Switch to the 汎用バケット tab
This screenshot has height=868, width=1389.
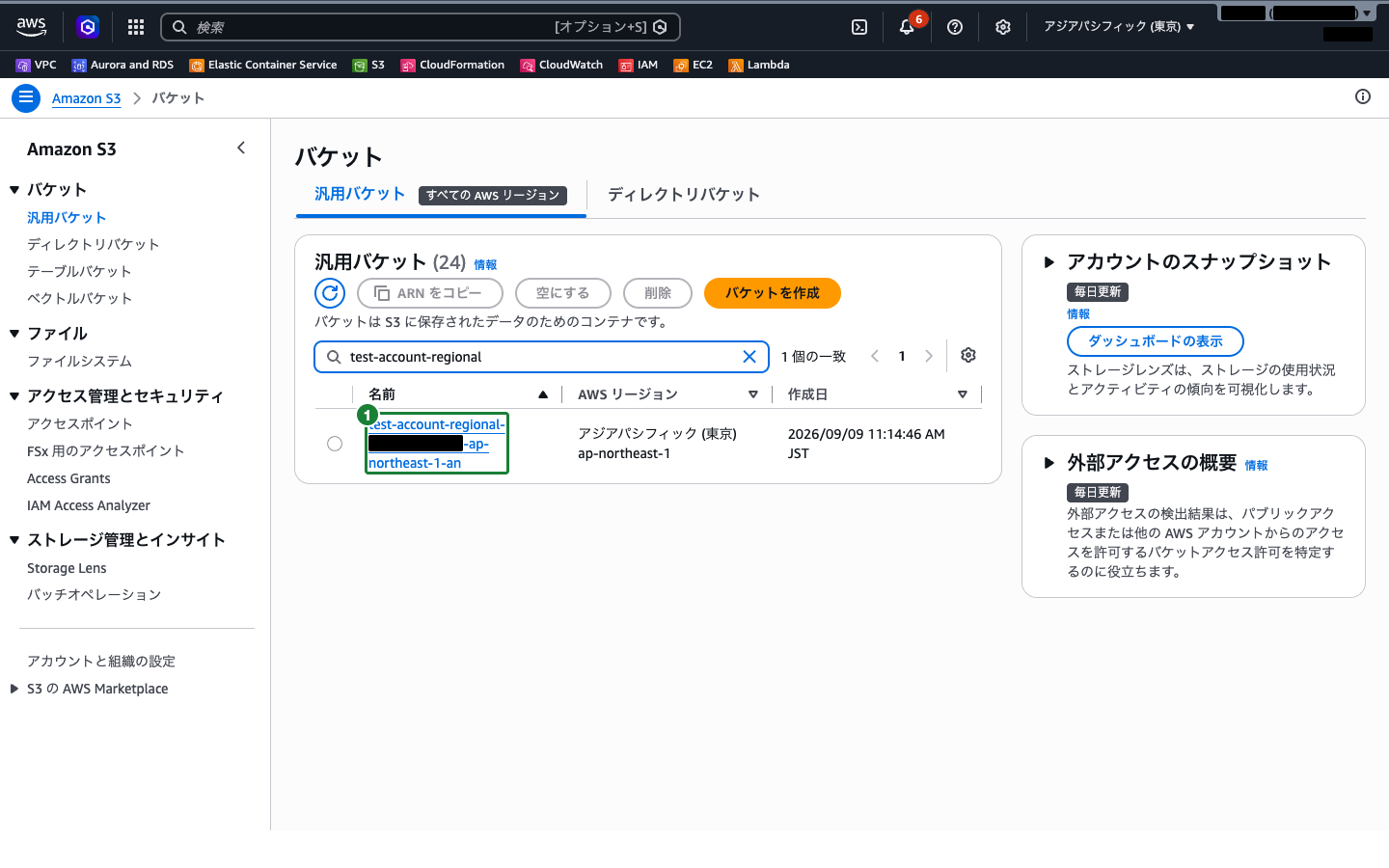click(360, 194)
